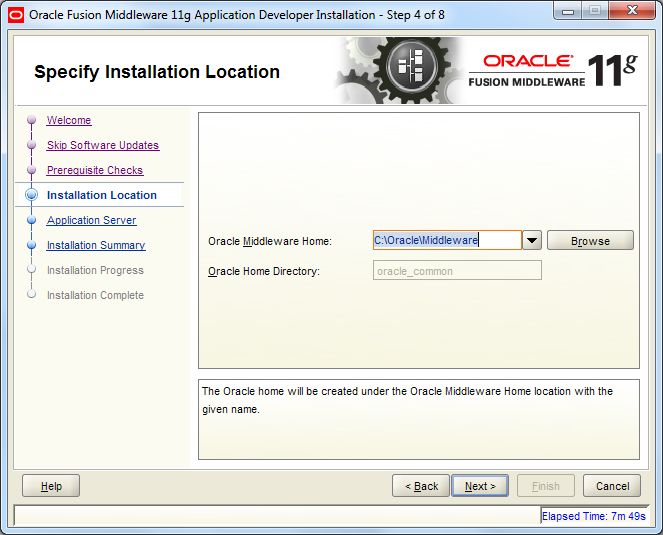This screenshot has width=663, height=535.
Task: Click the Oracle Fusion Middleware 11g logo
Action: click(x=553, y=70)
